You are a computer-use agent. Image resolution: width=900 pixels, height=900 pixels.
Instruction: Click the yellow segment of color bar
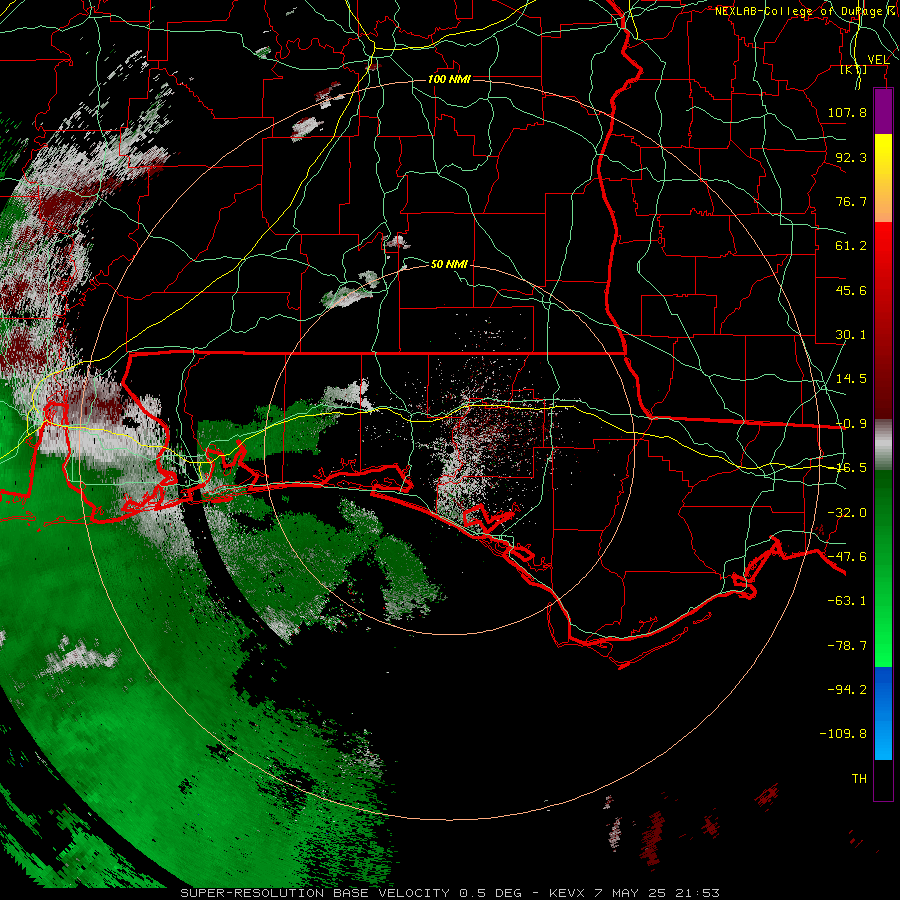[x=883, y=178]
